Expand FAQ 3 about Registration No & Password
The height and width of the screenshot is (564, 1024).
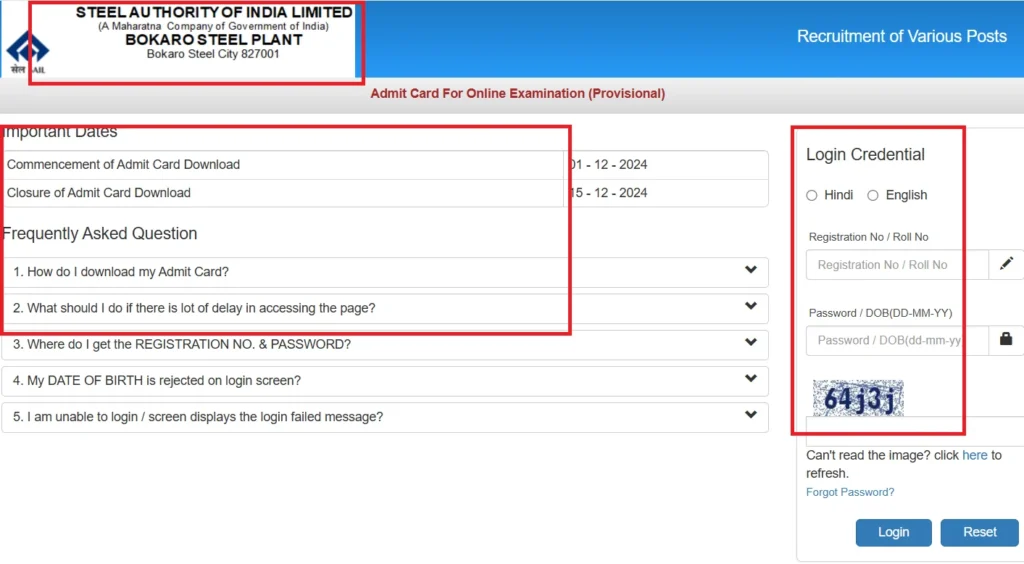pos(385,344)
